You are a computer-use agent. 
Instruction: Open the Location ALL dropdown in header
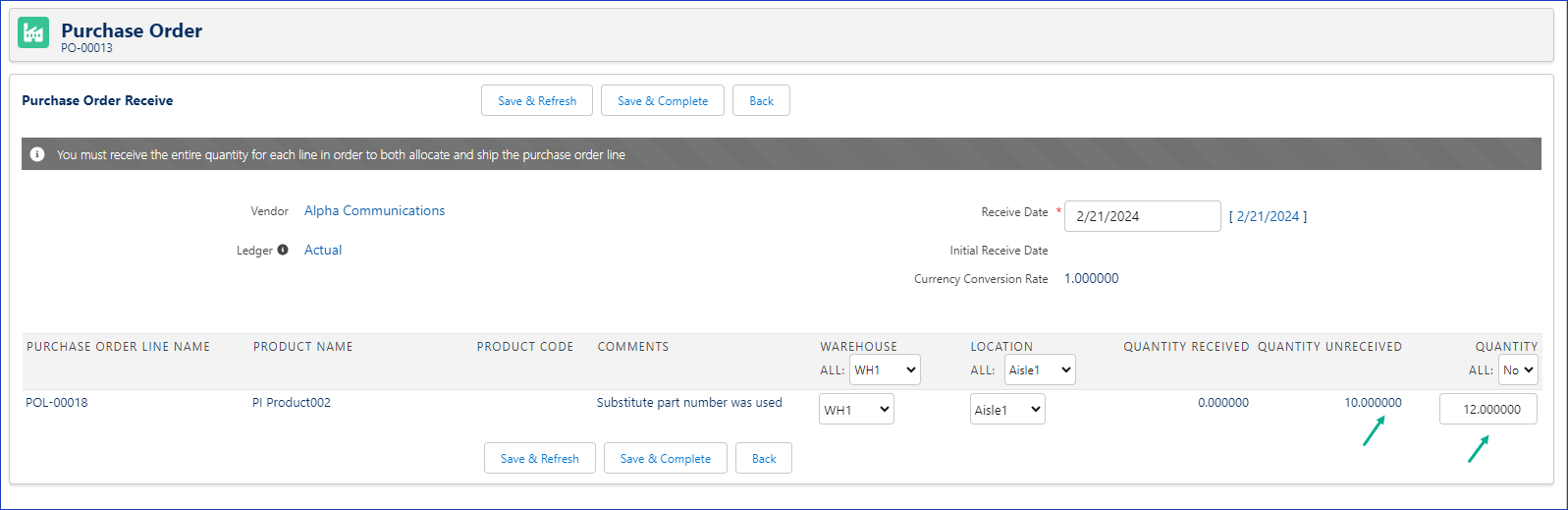coord(1040,369)
